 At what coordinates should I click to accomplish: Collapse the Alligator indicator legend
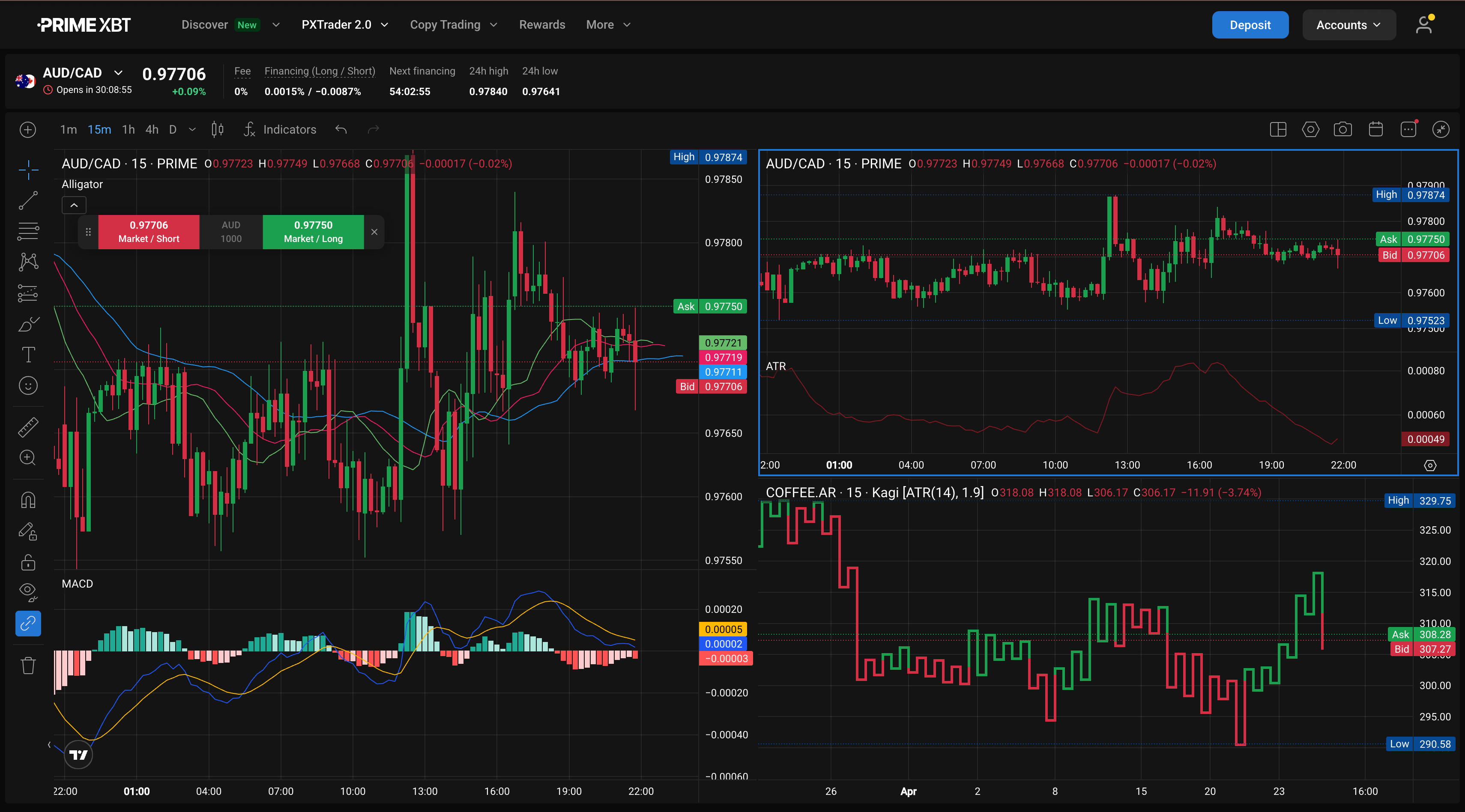pyautogui.click(x=74, y=205)
